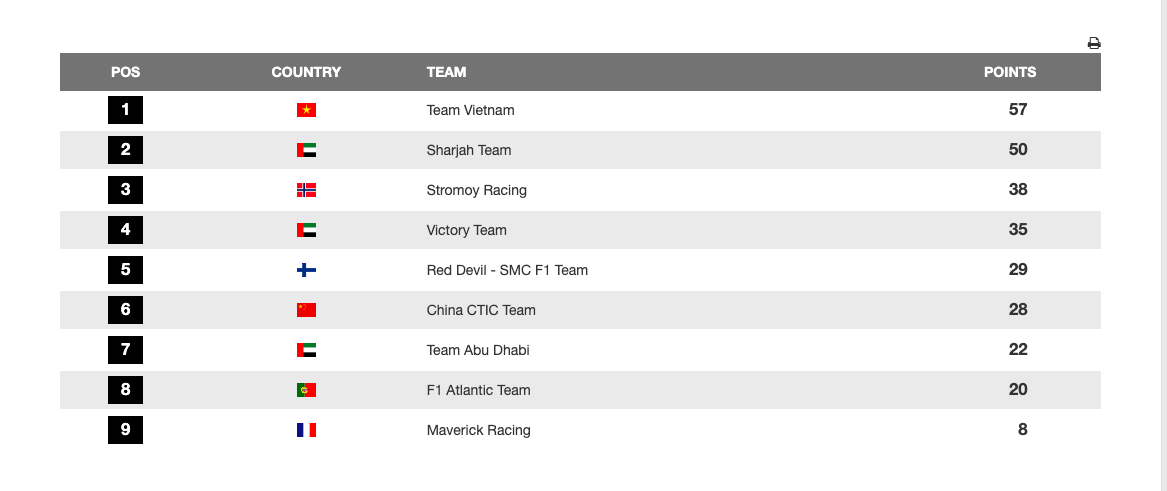Click the print icon above the table
This screenshot has height=491, width=1167.
click(1094, 43)
